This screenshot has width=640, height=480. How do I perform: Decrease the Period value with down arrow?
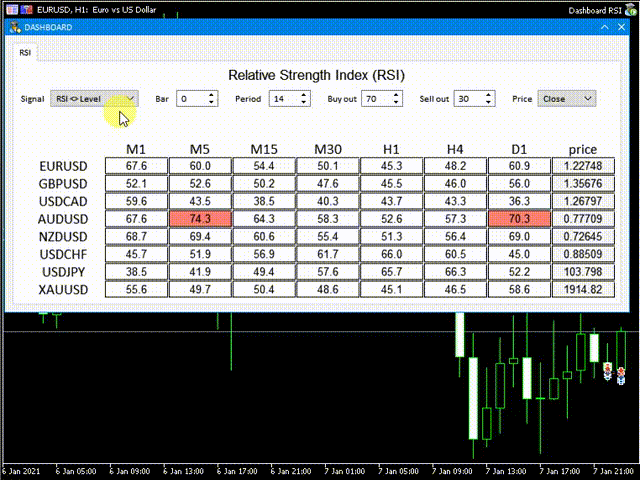(x=306, y=102)
